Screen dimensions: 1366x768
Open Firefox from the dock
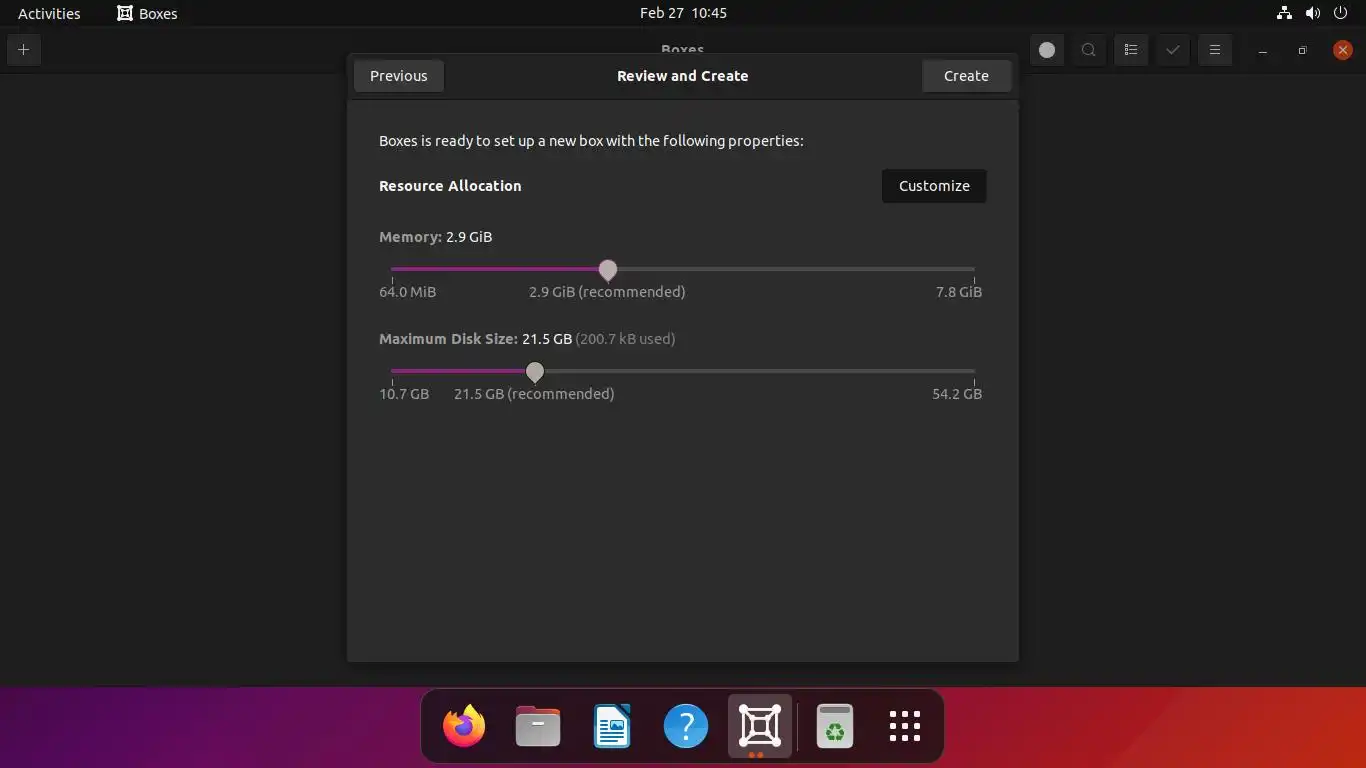click(464, 726)
